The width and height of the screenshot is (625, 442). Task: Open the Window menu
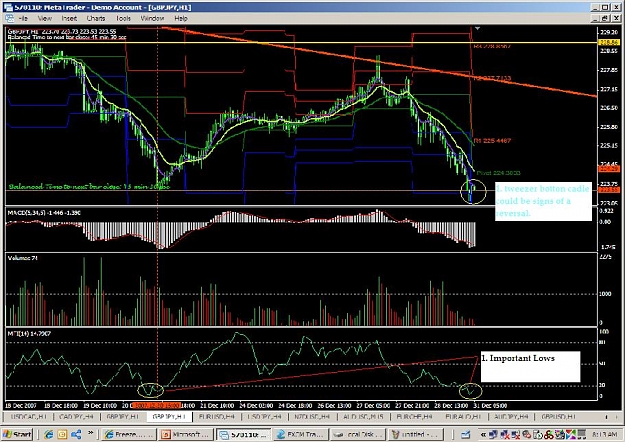[x=152, y=18]
